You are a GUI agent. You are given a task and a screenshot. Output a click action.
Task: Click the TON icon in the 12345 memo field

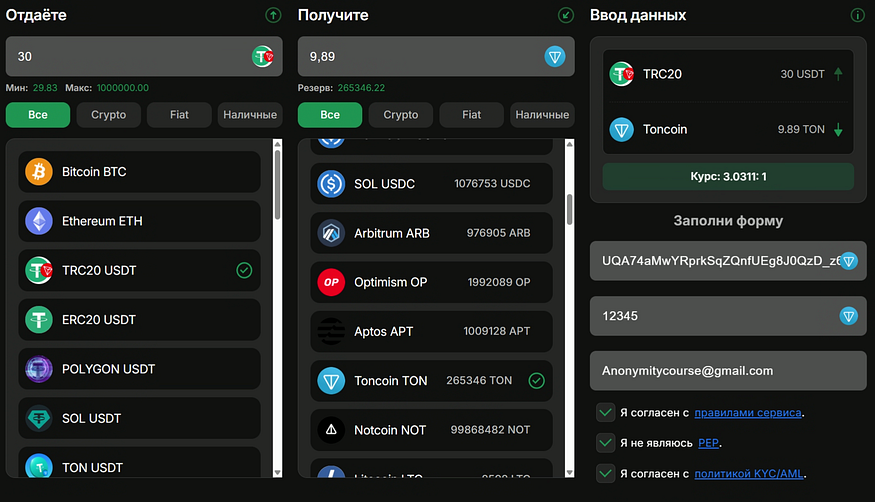[x=848, y=316]
